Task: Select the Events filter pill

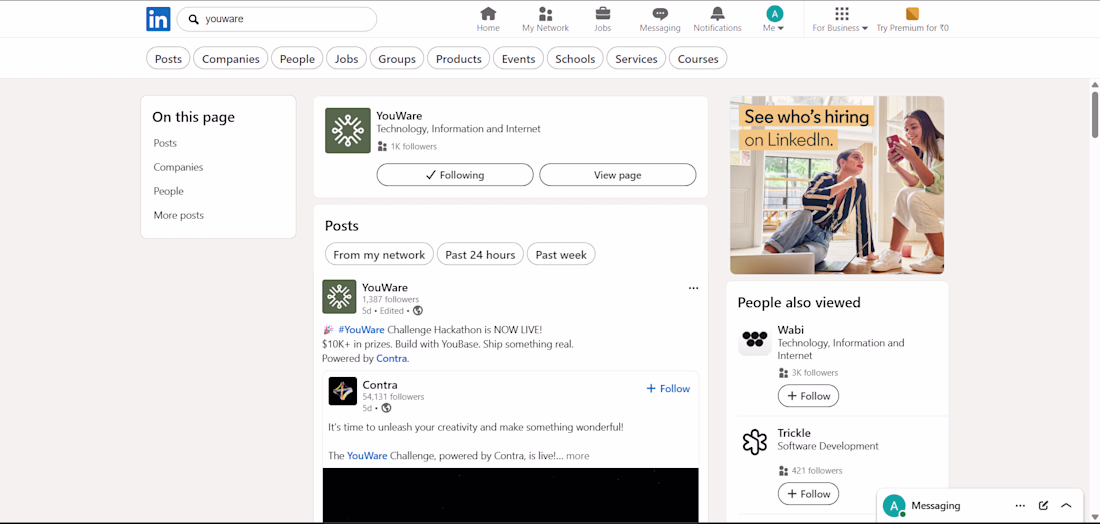Action: [x=518, y=59]
